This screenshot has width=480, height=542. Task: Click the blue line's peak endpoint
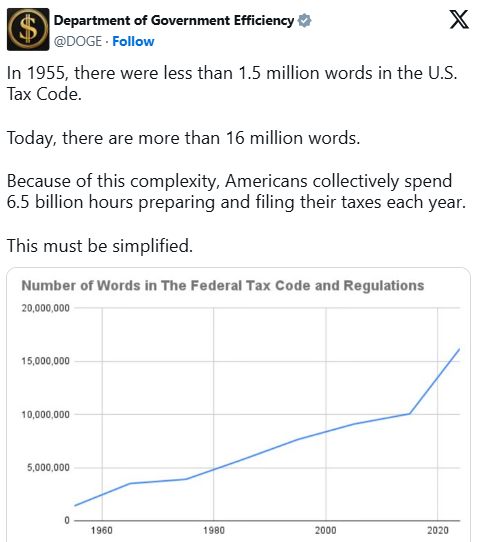pos(459,349)
